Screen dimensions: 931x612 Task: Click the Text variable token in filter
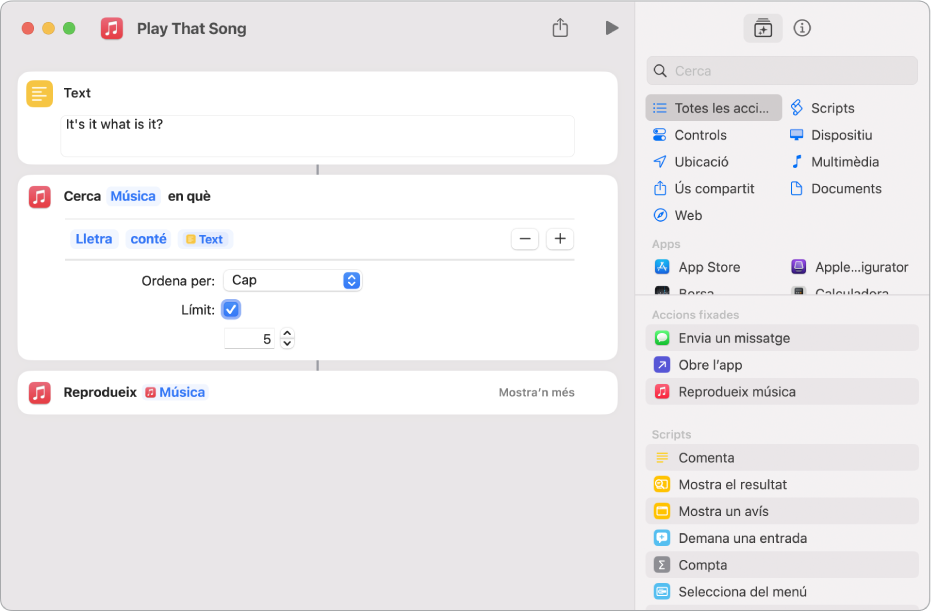[x=205, y=239]
